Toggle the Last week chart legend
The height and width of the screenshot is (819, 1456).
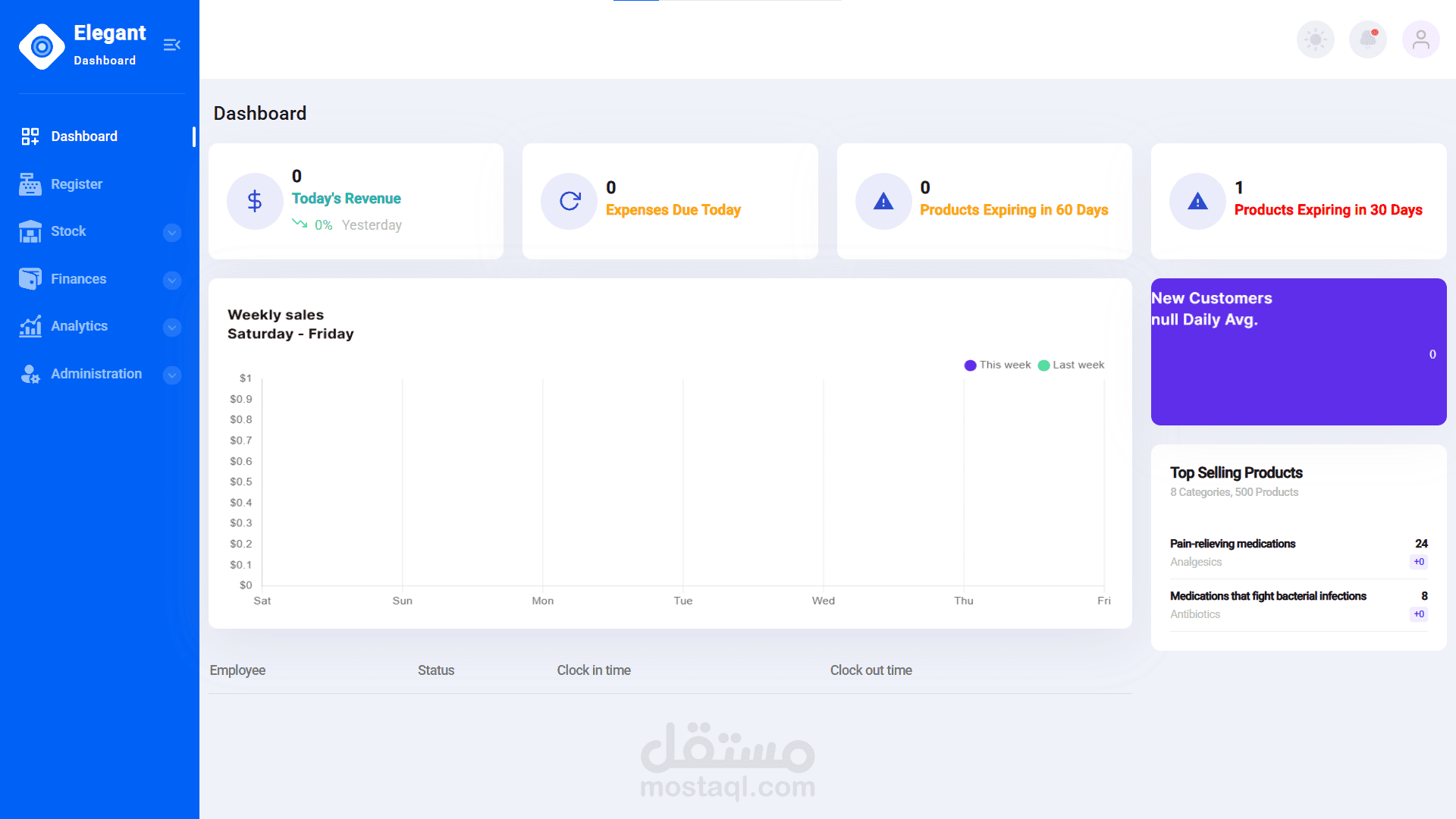coord(1071,366)
